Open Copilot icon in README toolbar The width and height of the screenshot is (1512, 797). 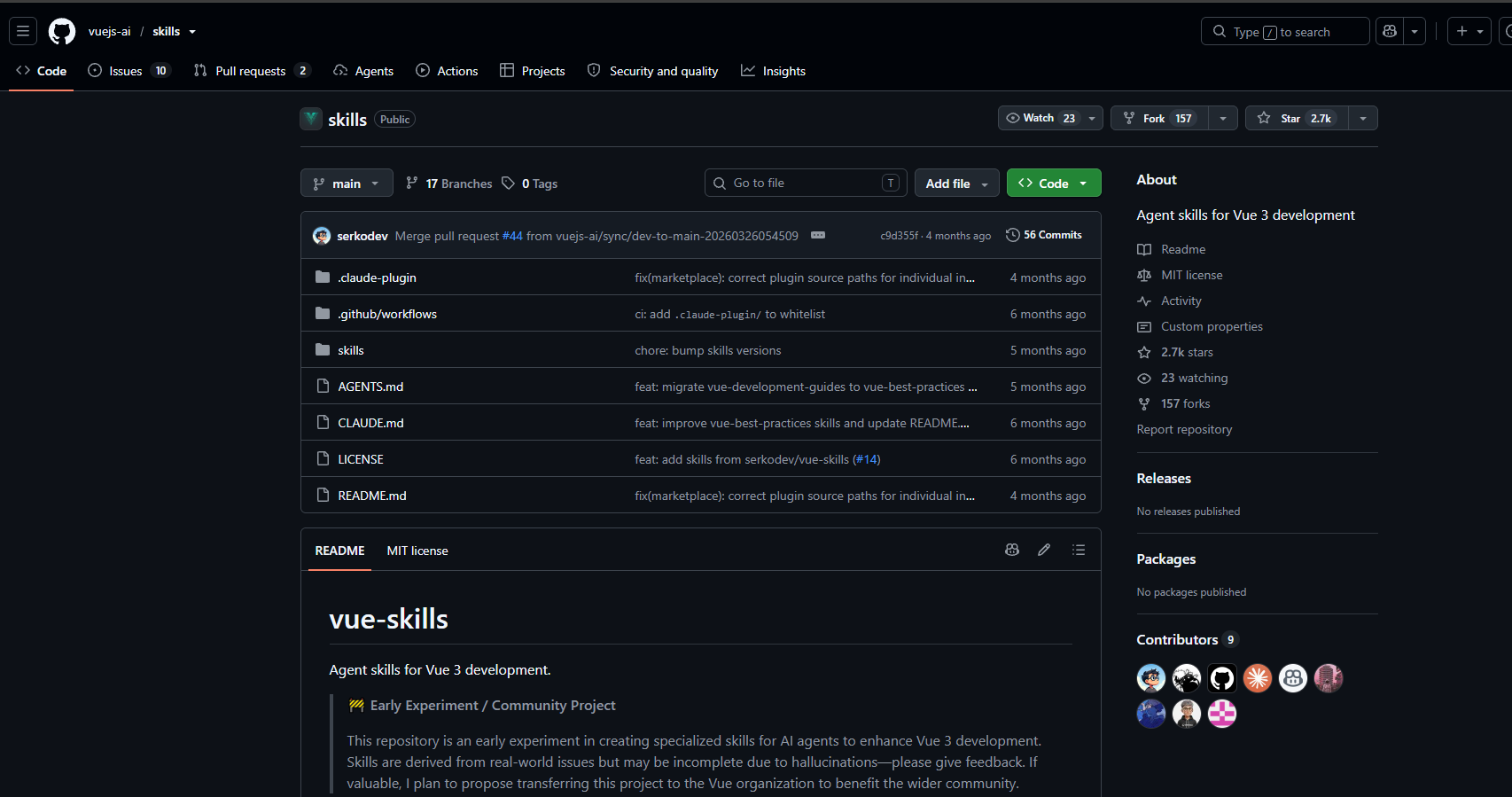pyautogui.click(x=1012, y=550)
